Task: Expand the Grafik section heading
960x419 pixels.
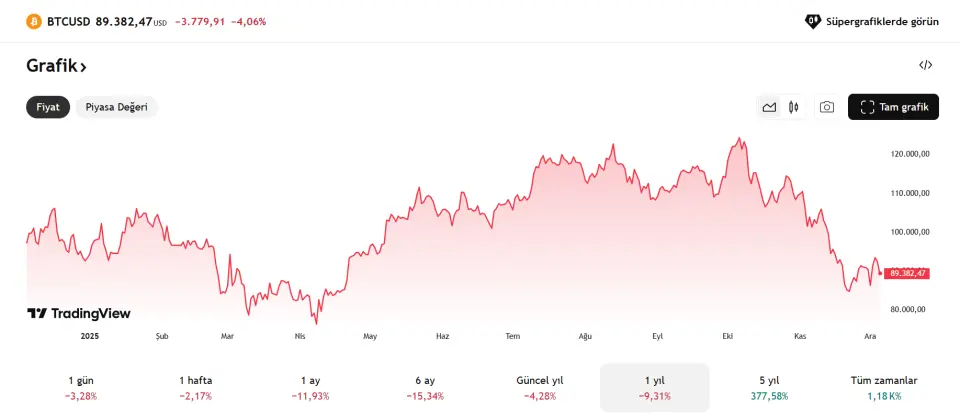Action: [57, 66]
